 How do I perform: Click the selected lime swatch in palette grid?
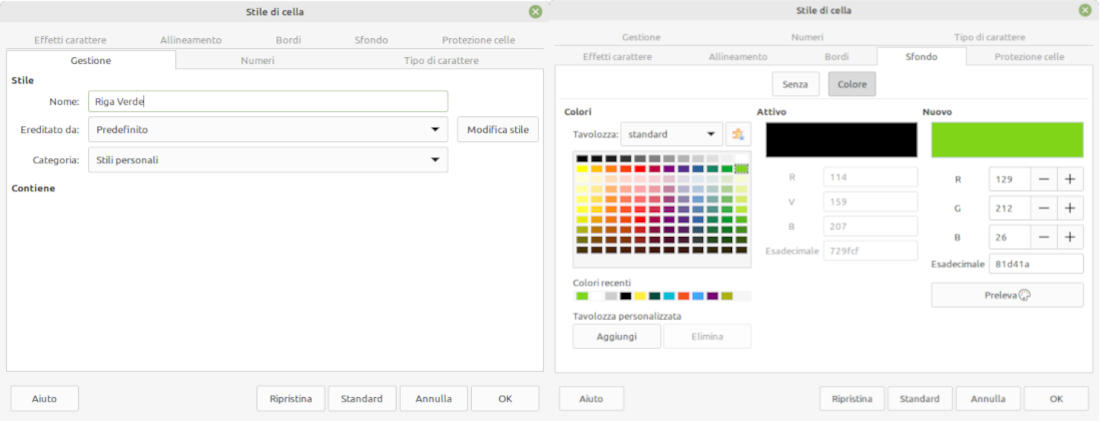coord(742,168)
